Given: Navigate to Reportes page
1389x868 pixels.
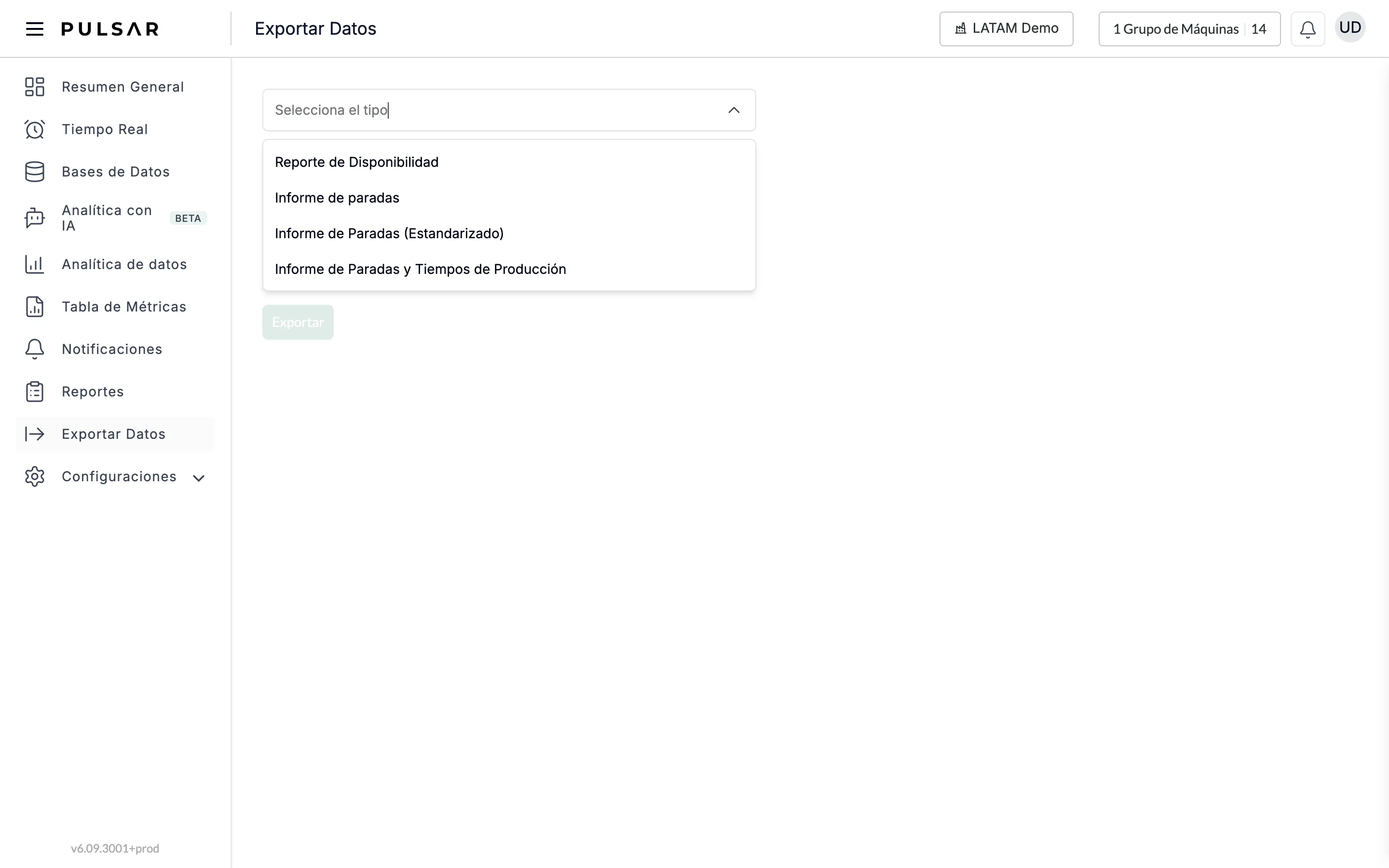Looking at the screenshot, I should 93,392.
